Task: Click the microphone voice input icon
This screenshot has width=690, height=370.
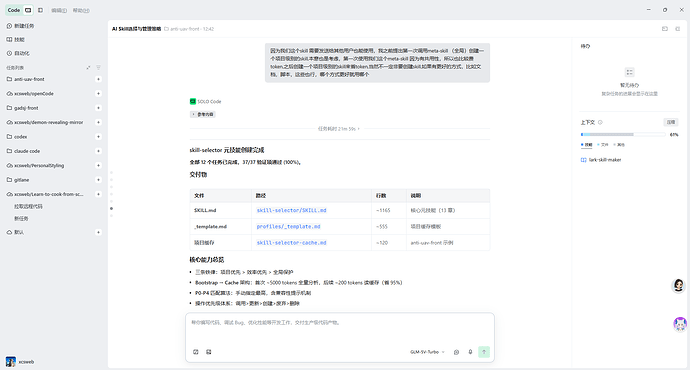Action: pyautogui.click(x=470, y=352)
